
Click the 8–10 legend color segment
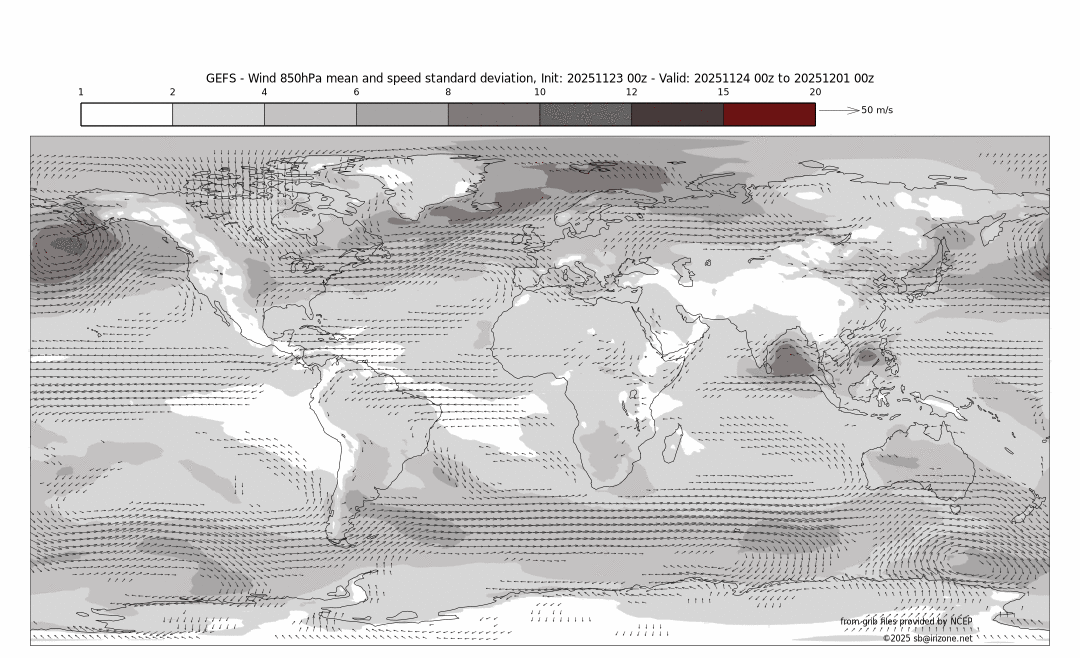click(494, 114)
